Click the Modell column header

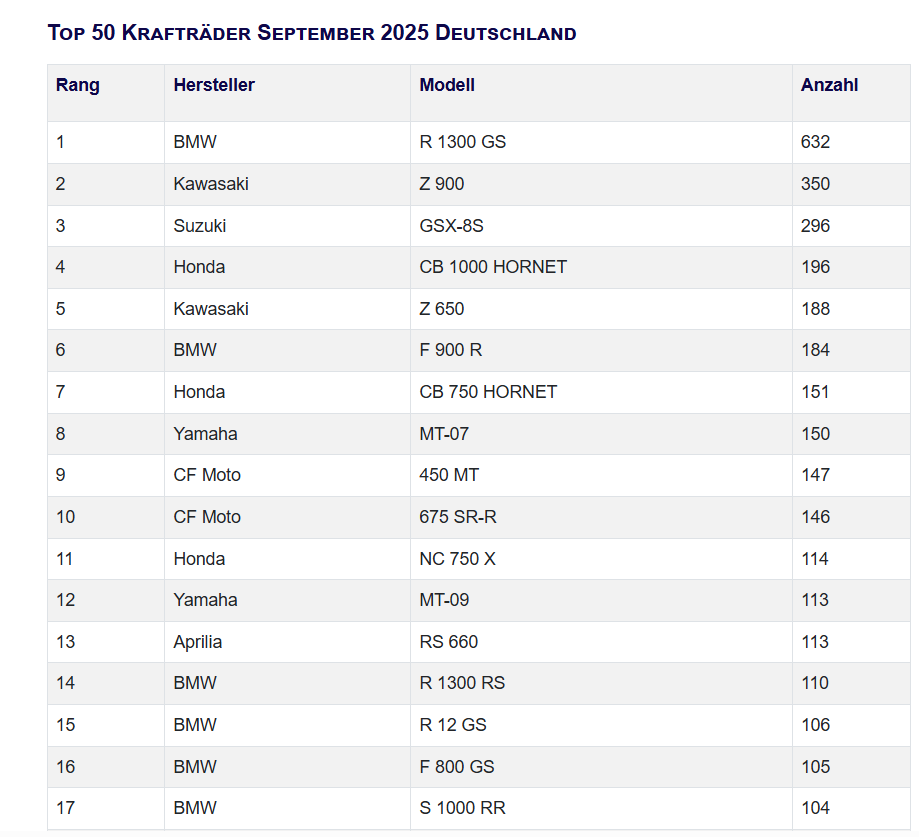pyautogui.click(x=447, y=85)
